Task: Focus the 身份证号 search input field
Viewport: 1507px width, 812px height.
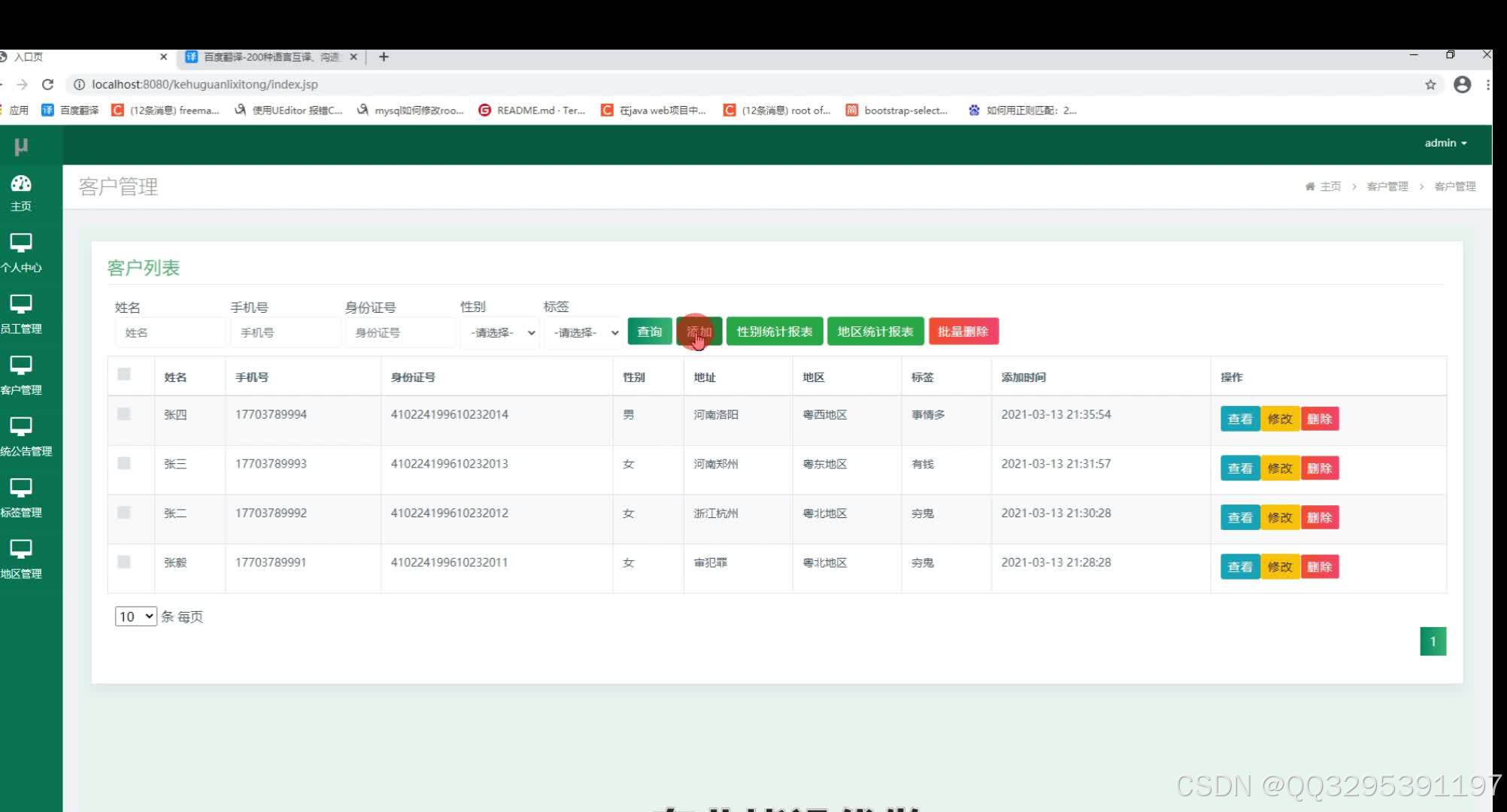Action: [x=401, y=332]
